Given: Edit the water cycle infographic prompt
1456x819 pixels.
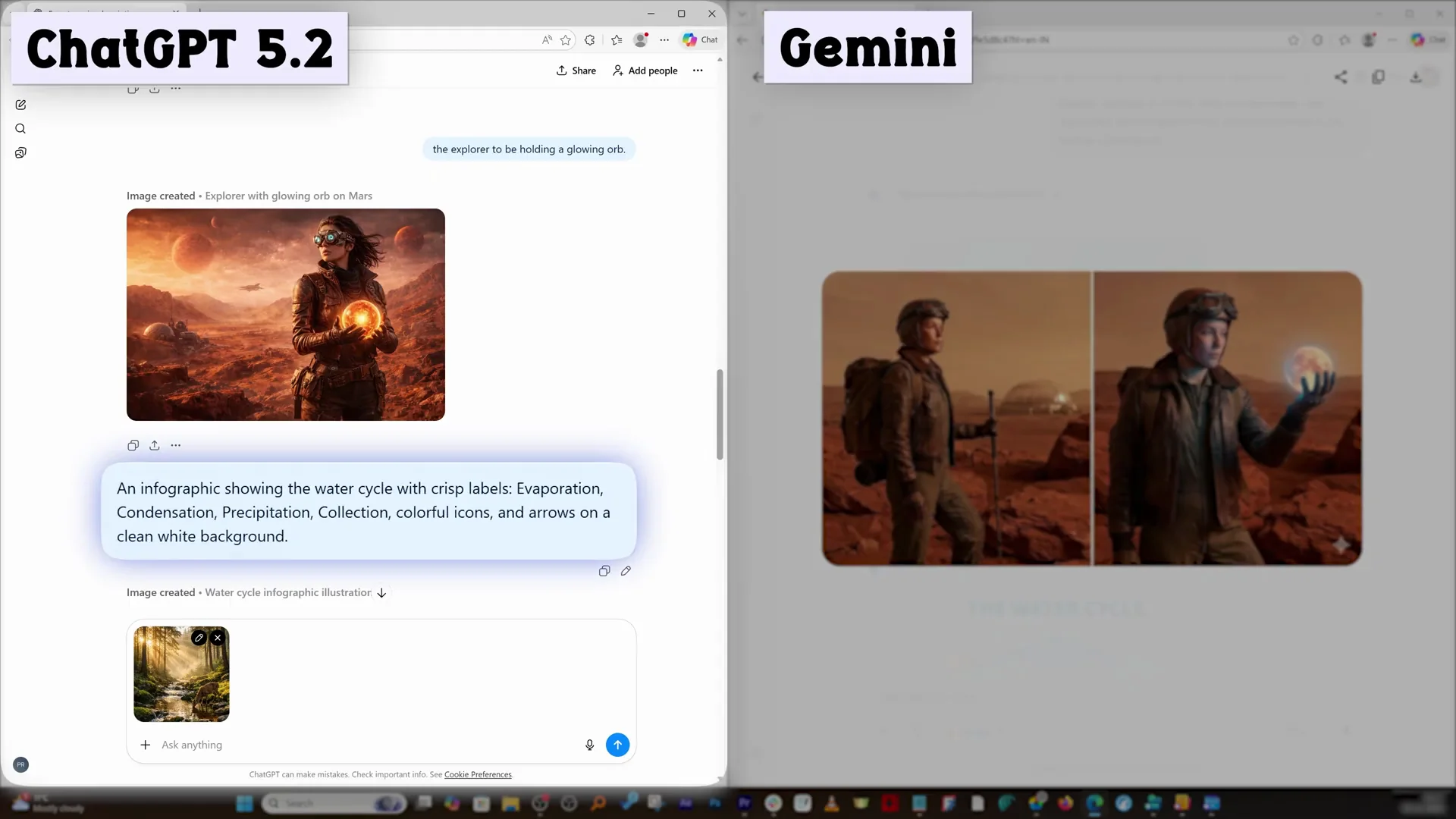Looking at the screenshot, I should click(x=626, y=570).
